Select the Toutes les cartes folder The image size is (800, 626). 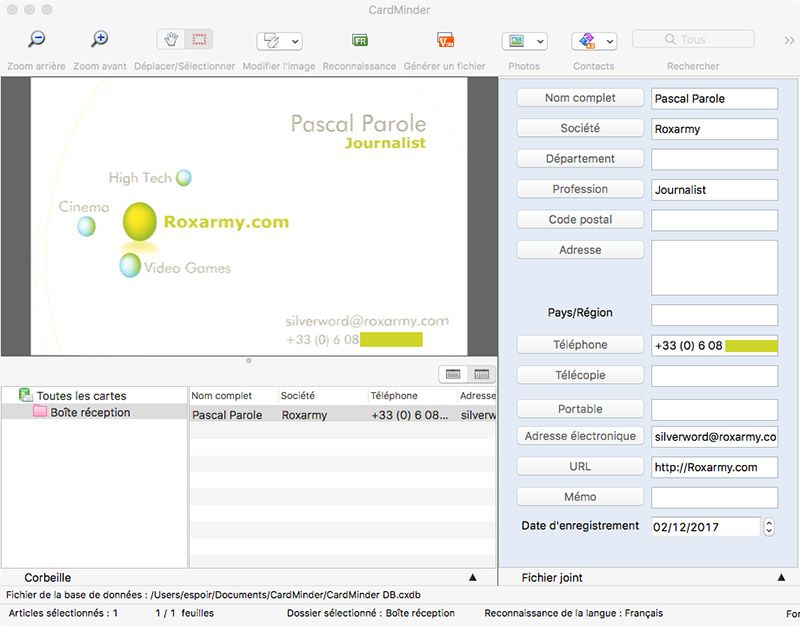tap(81, 396)
